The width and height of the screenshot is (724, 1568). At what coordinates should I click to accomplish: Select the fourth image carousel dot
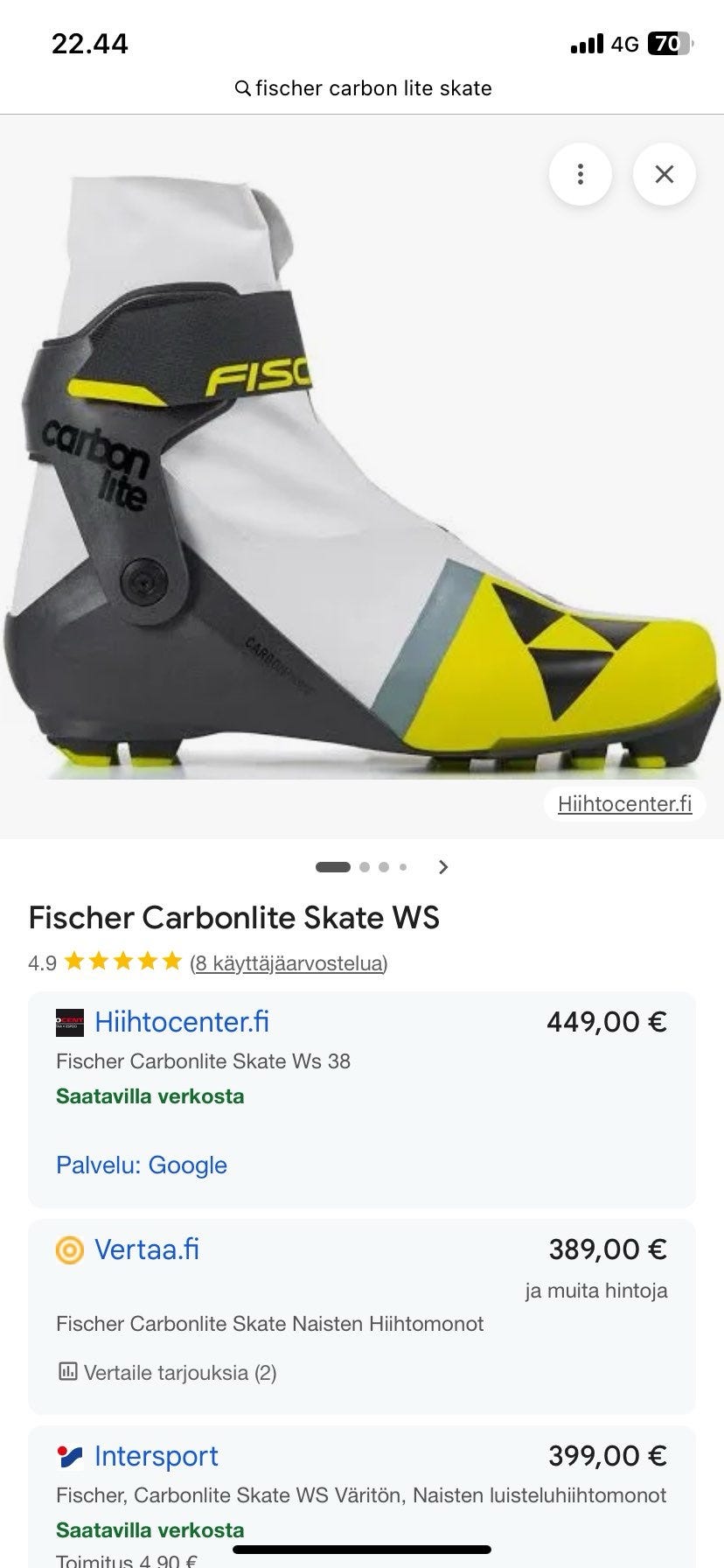pos(403,867)
